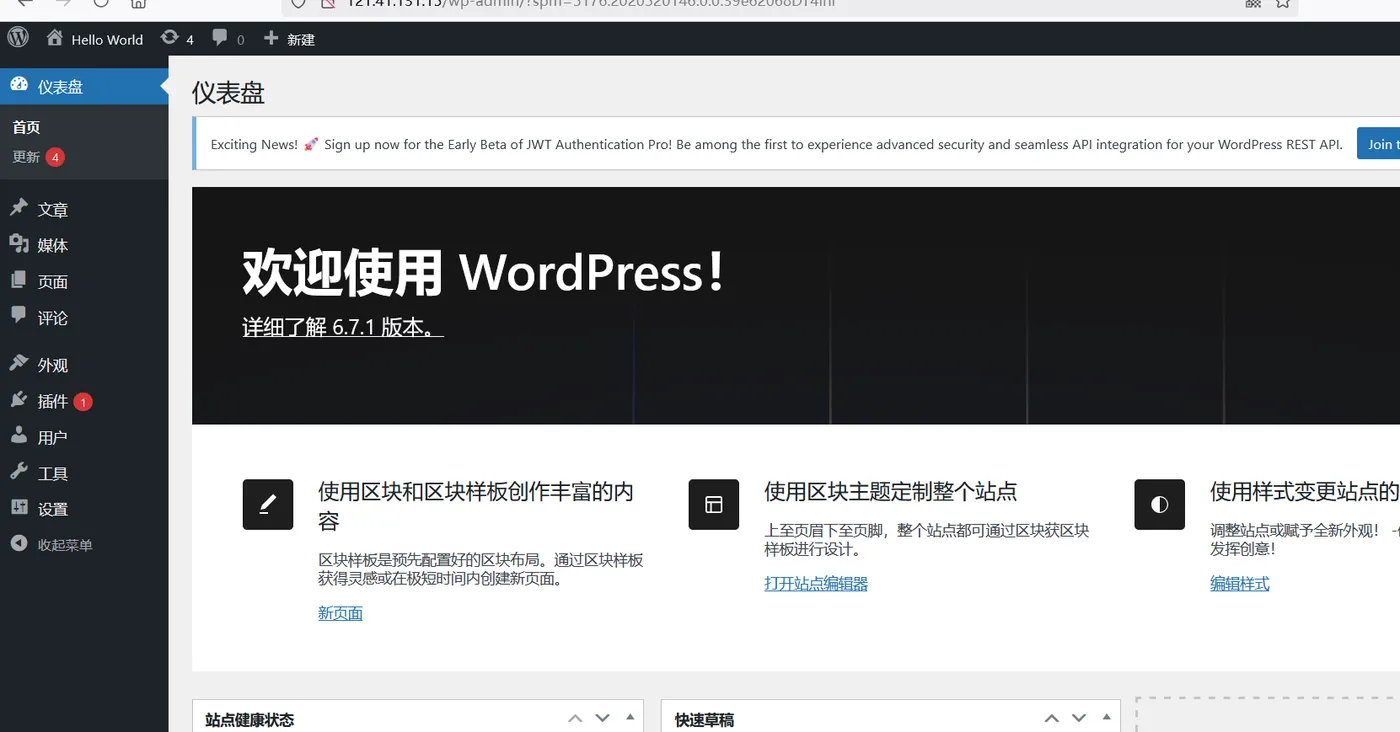Viewport: 1400px width, 732px height.
Task: Open the comments bubble showing 0
Action: (227, 39)
